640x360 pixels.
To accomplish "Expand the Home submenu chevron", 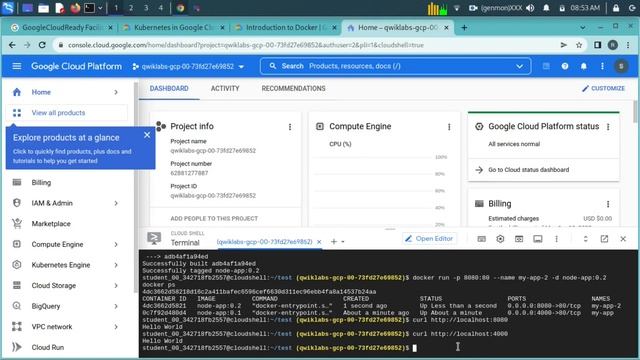I will pos(116,92).
